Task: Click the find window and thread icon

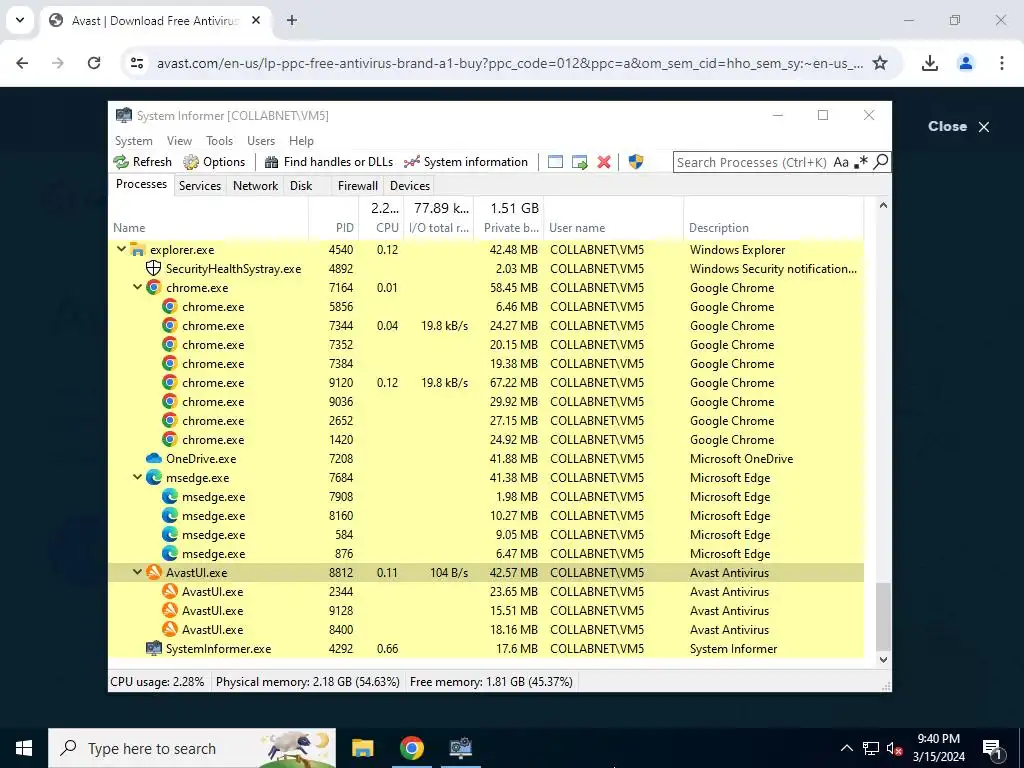Action: coord(579,162)
